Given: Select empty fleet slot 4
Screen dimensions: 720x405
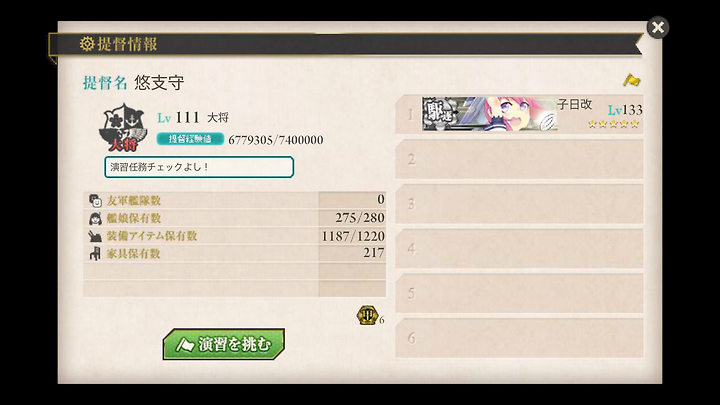Looking at the screenshot, I should 519,248.
